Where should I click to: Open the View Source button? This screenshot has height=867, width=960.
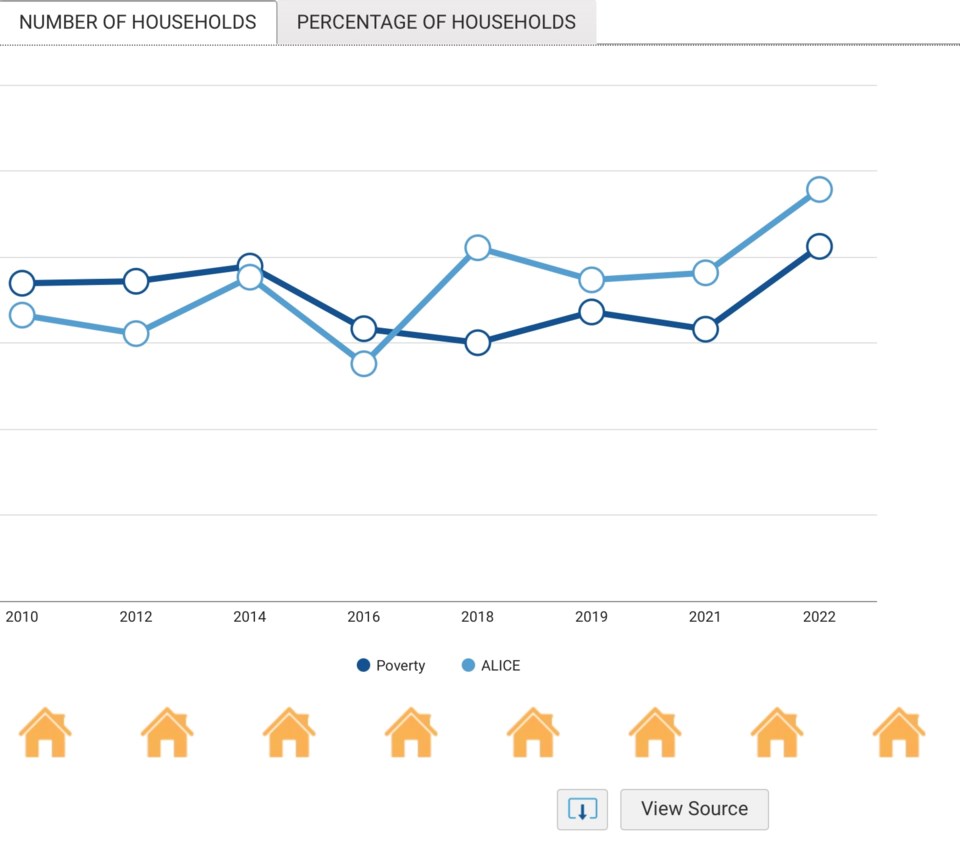(694, 809)
